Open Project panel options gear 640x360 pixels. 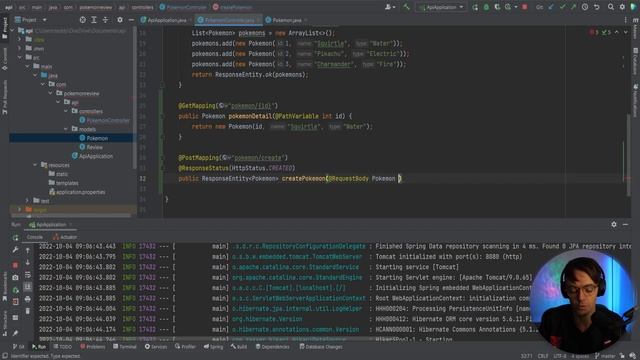click(120, 20)
